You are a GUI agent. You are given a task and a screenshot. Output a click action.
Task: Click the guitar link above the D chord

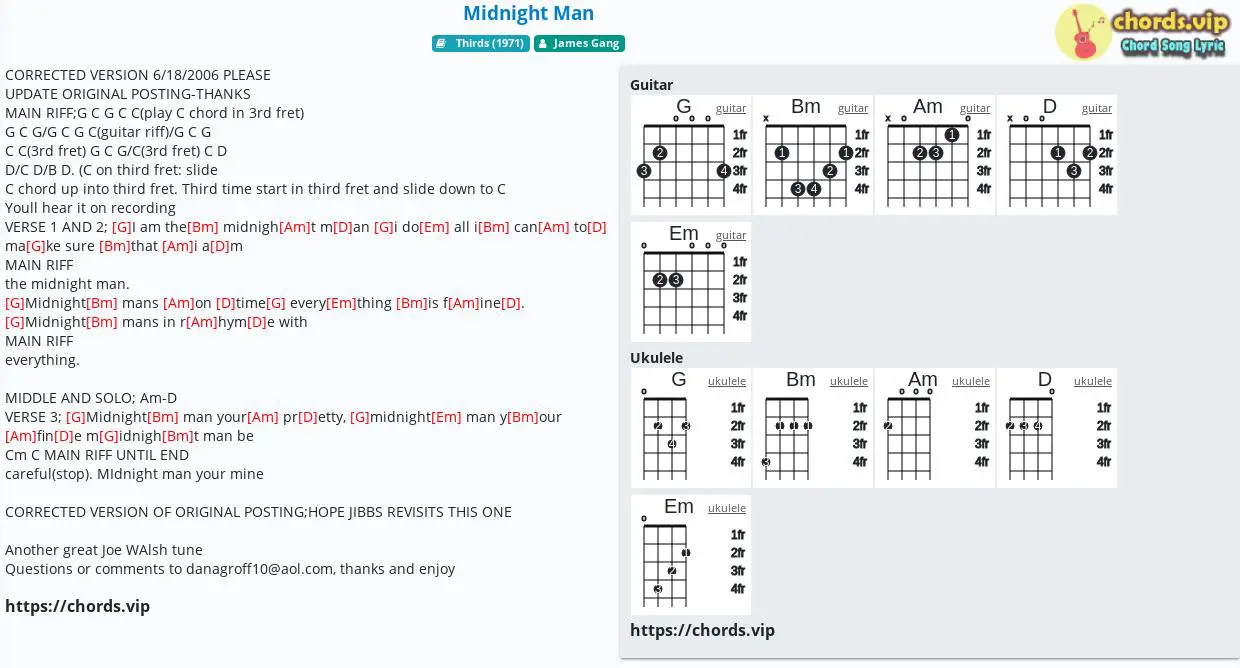click(1097, 108)
